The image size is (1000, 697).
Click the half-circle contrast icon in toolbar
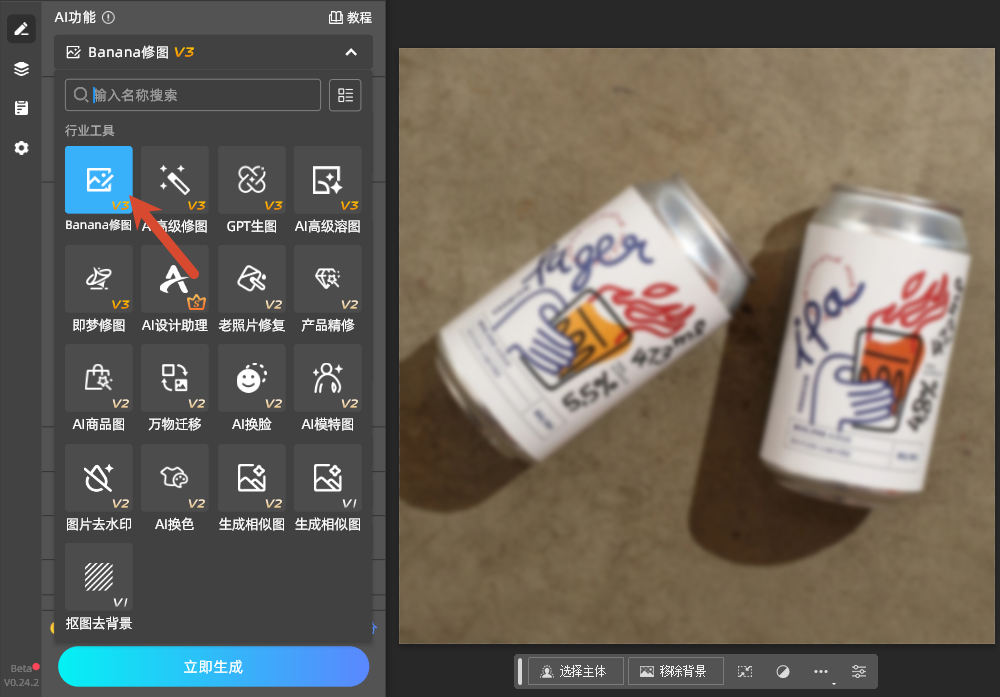click(783, 671)
